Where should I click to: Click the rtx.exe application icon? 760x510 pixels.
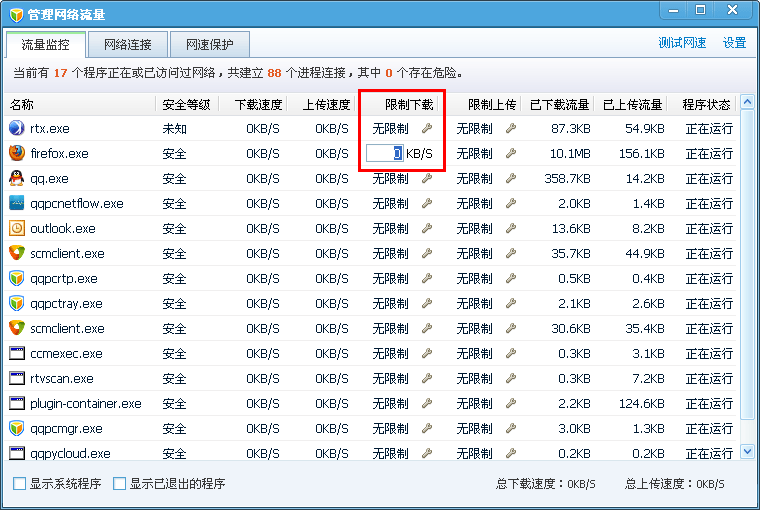click(16, 128)
